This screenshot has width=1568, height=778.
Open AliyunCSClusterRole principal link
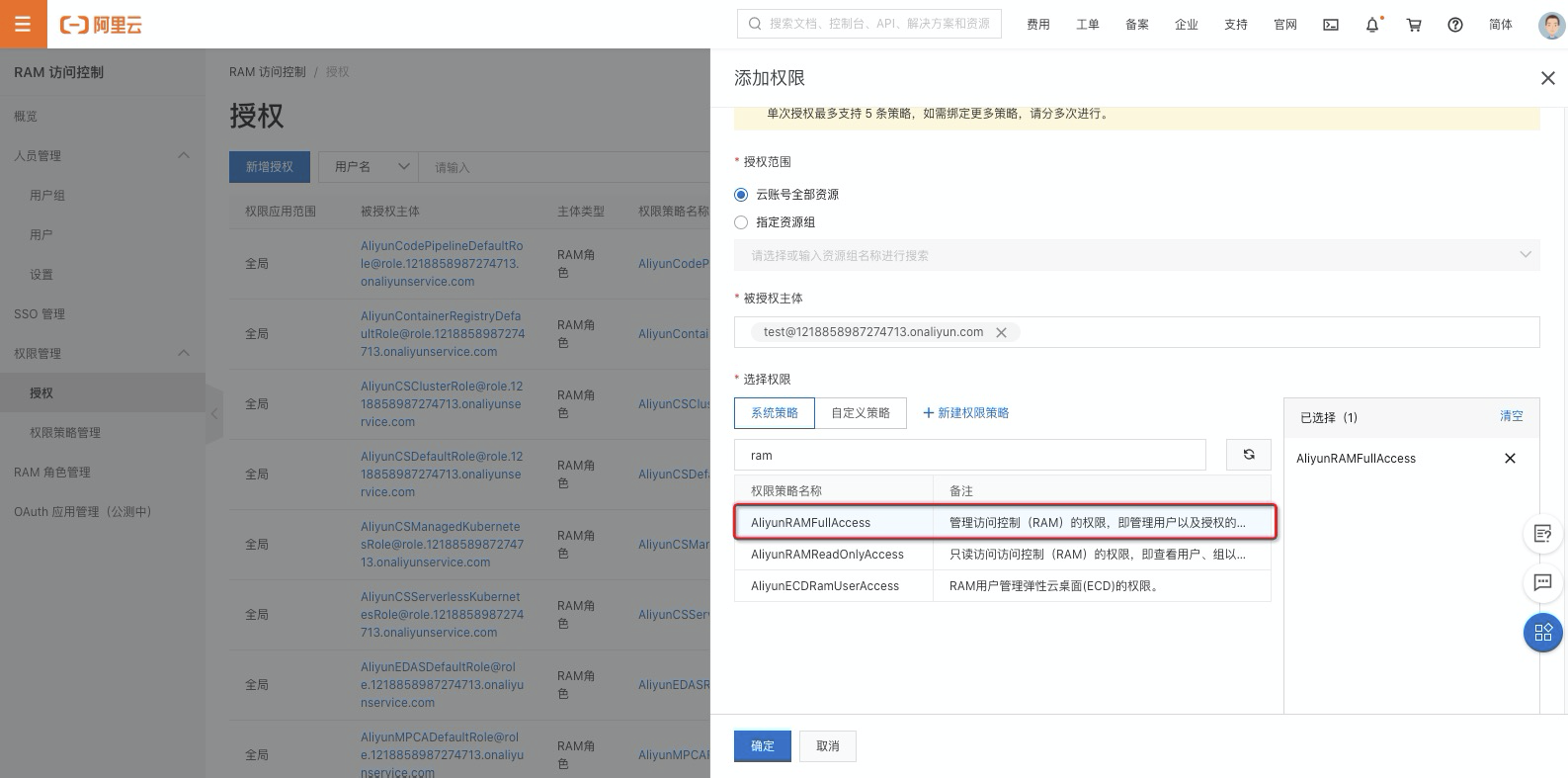tap(442, 404)
